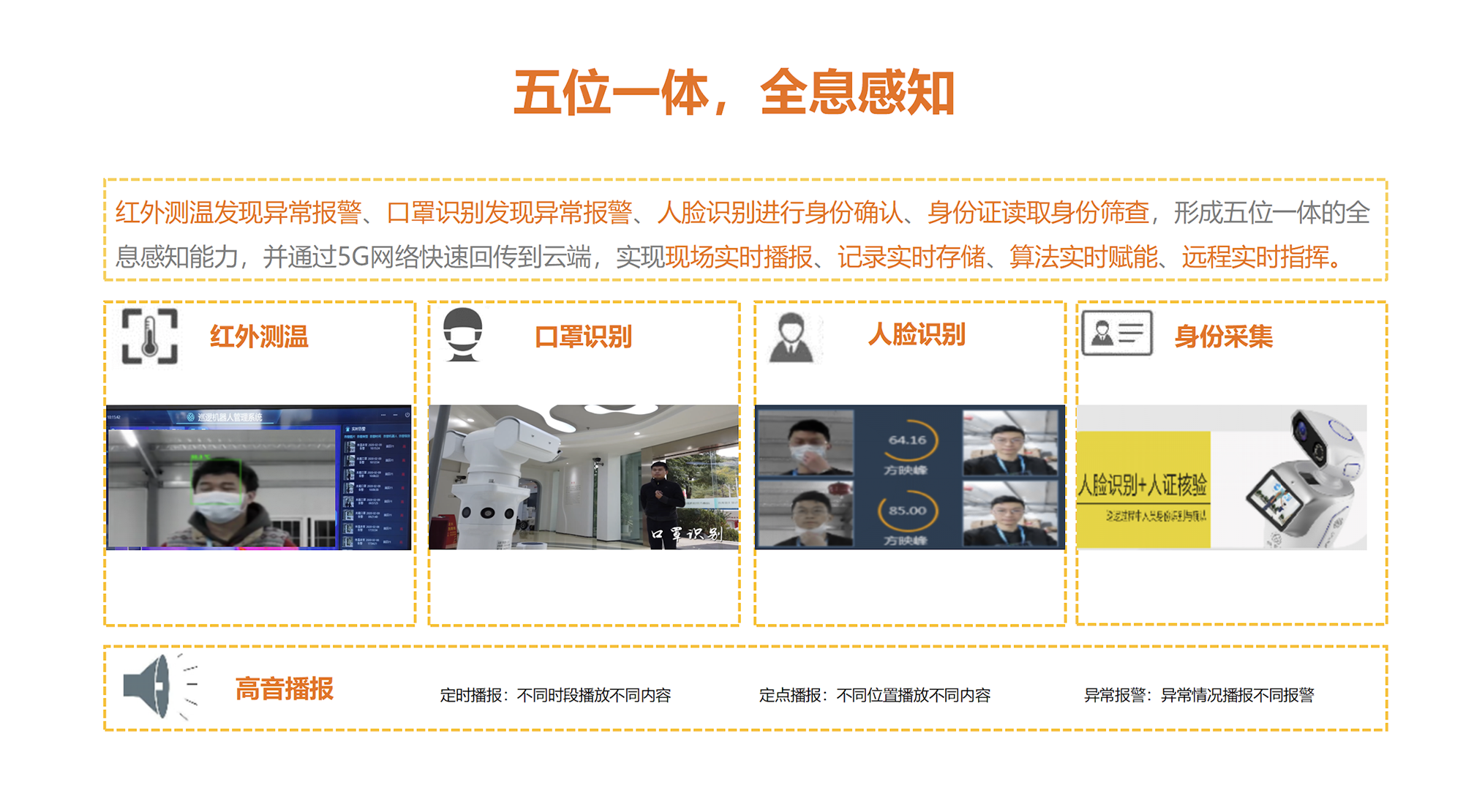Click the 64.16 match score circle
Viewport: 1463px width, 812px height.
click(x=907, y=440)
